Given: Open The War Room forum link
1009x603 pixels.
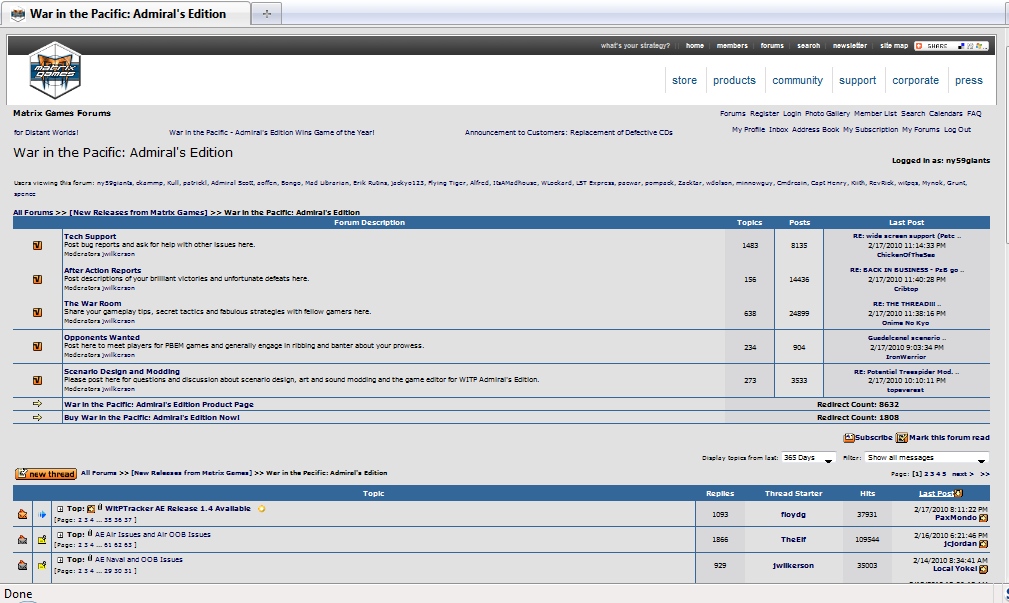Looking at the screenshot, I should (93, 303).
